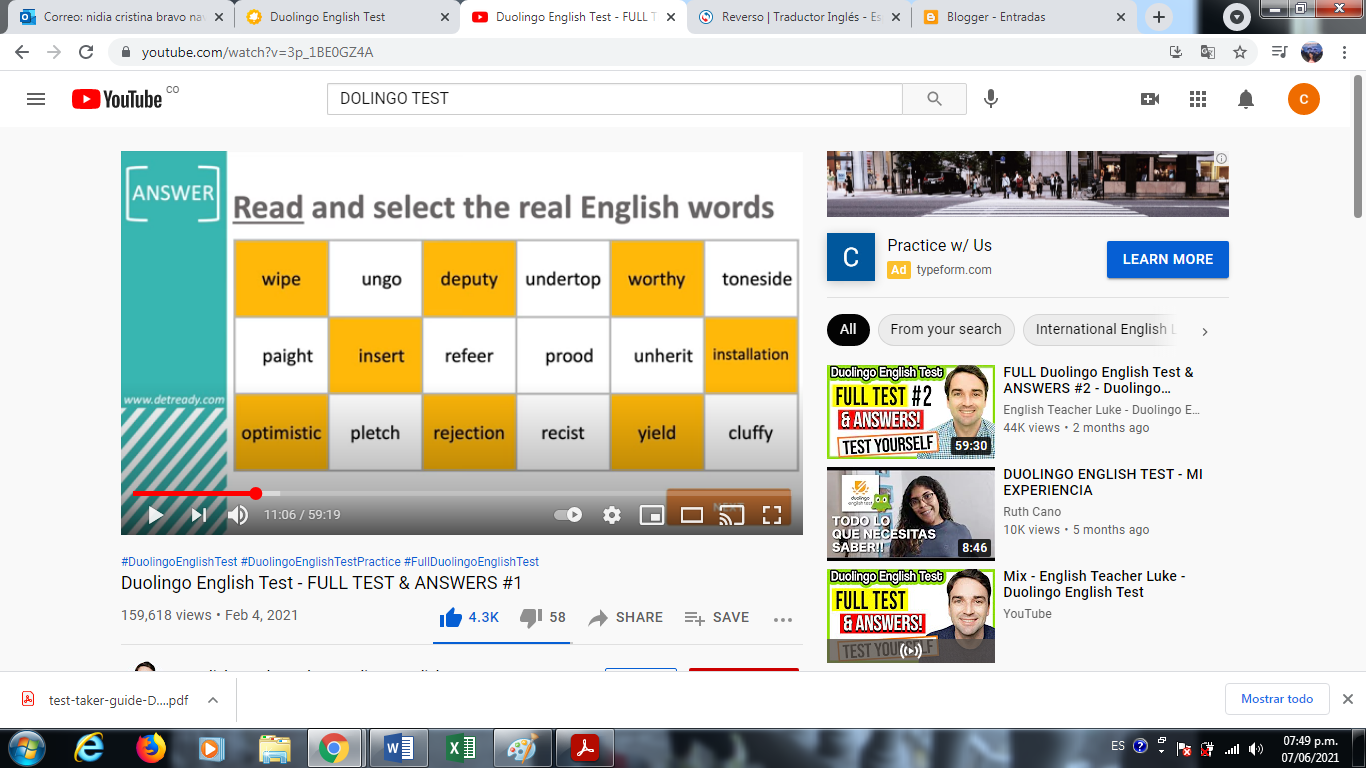
Task: Open Ruth Cano channel name
Action: click(1032, 512)
